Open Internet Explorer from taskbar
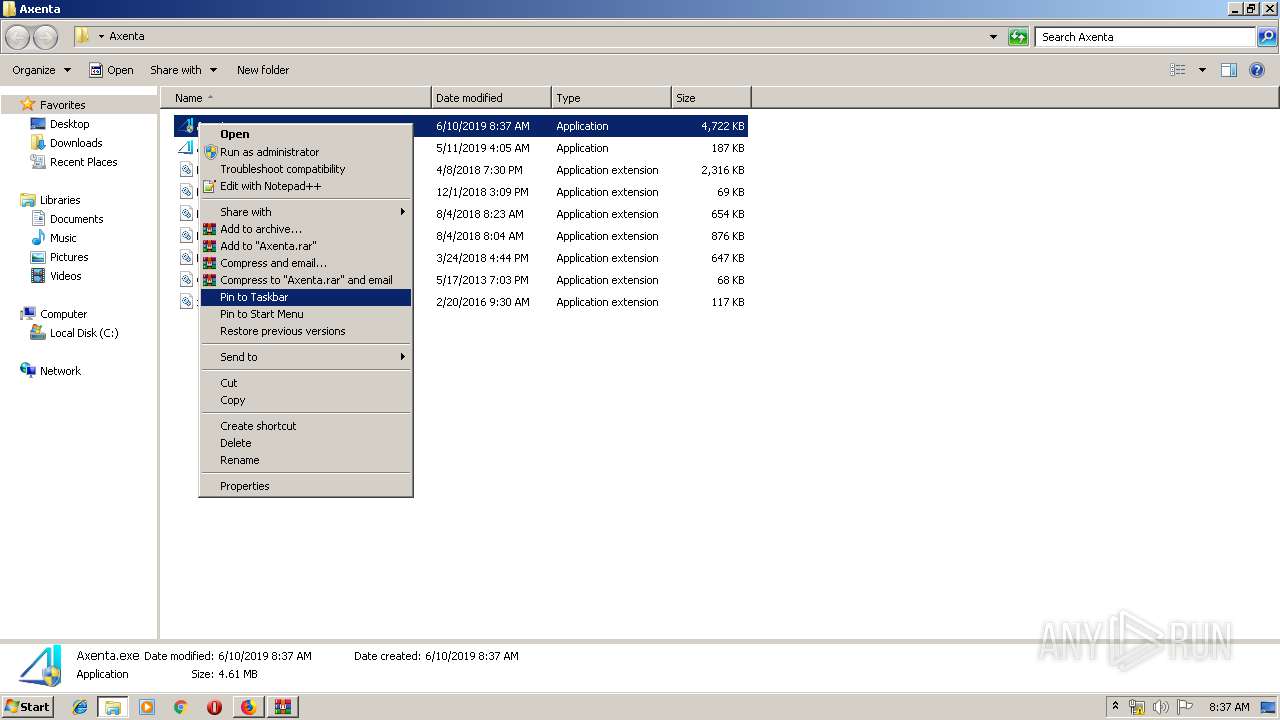The width and height of the screenshot is (1280, 720). (x=80, y=707)
